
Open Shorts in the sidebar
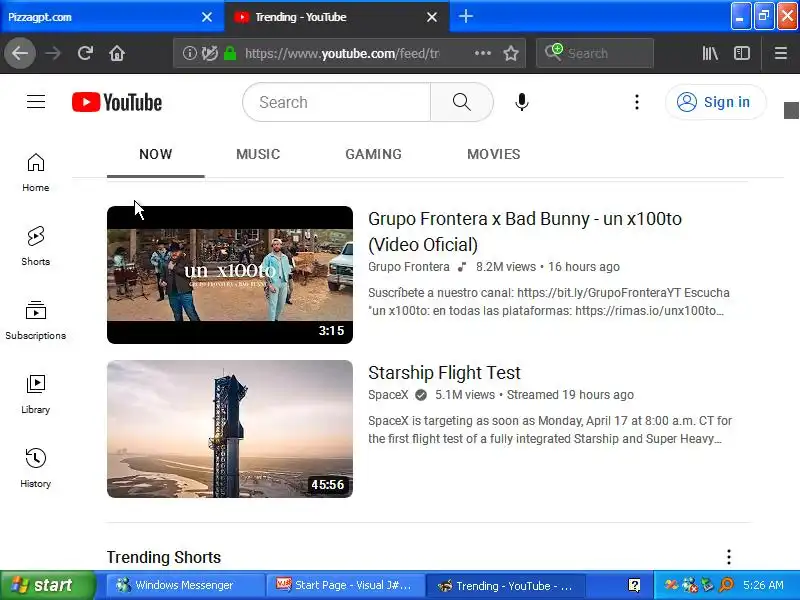click(36, 246)
